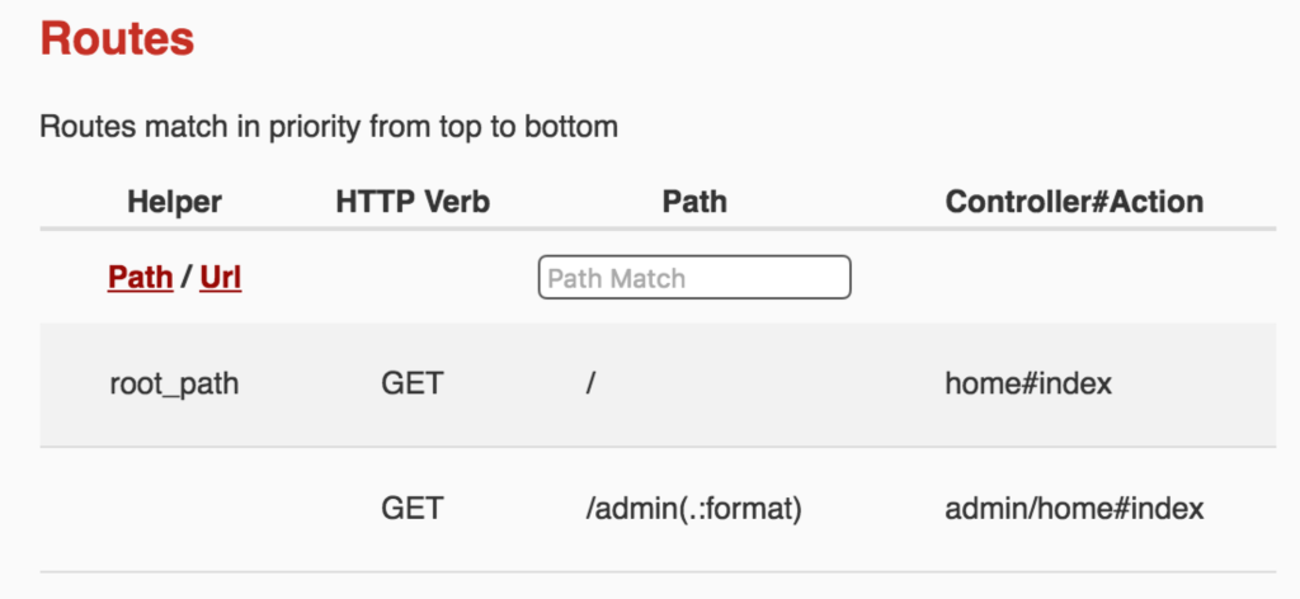This screenshot has width=1300, height=599.
Task: Click GET verb in root_path row
Action: (x=412, y=384)
